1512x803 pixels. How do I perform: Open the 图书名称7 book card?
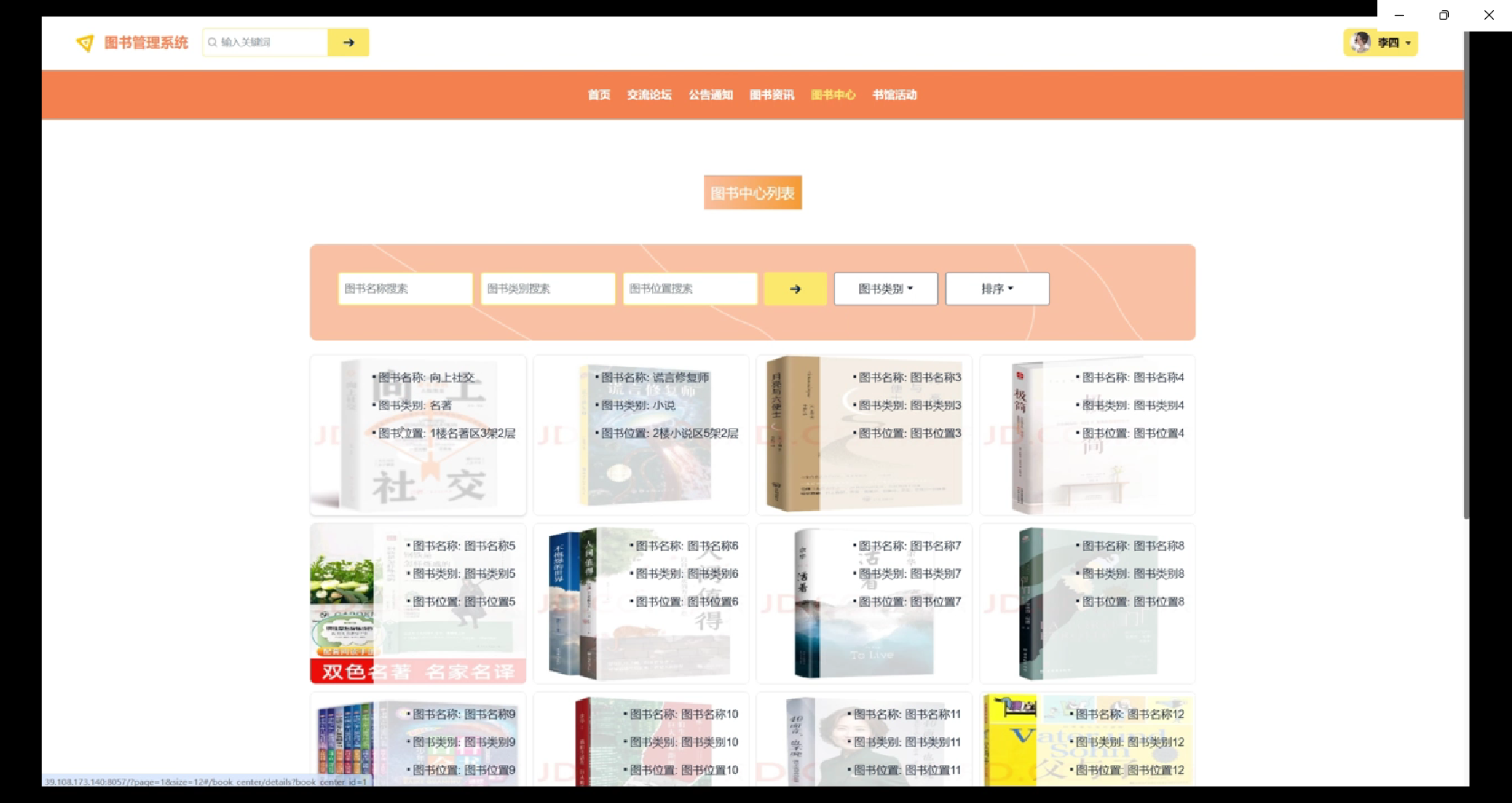[865, 604]
